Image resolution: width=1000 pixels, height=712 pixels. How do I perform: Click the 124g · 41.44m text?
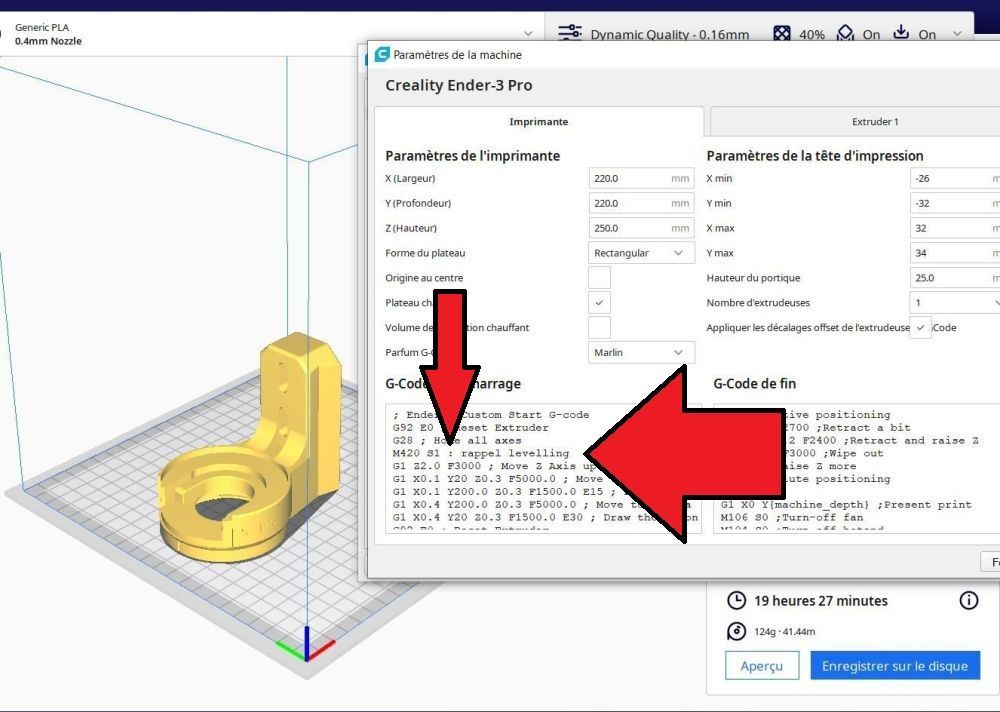click(784, 632)
